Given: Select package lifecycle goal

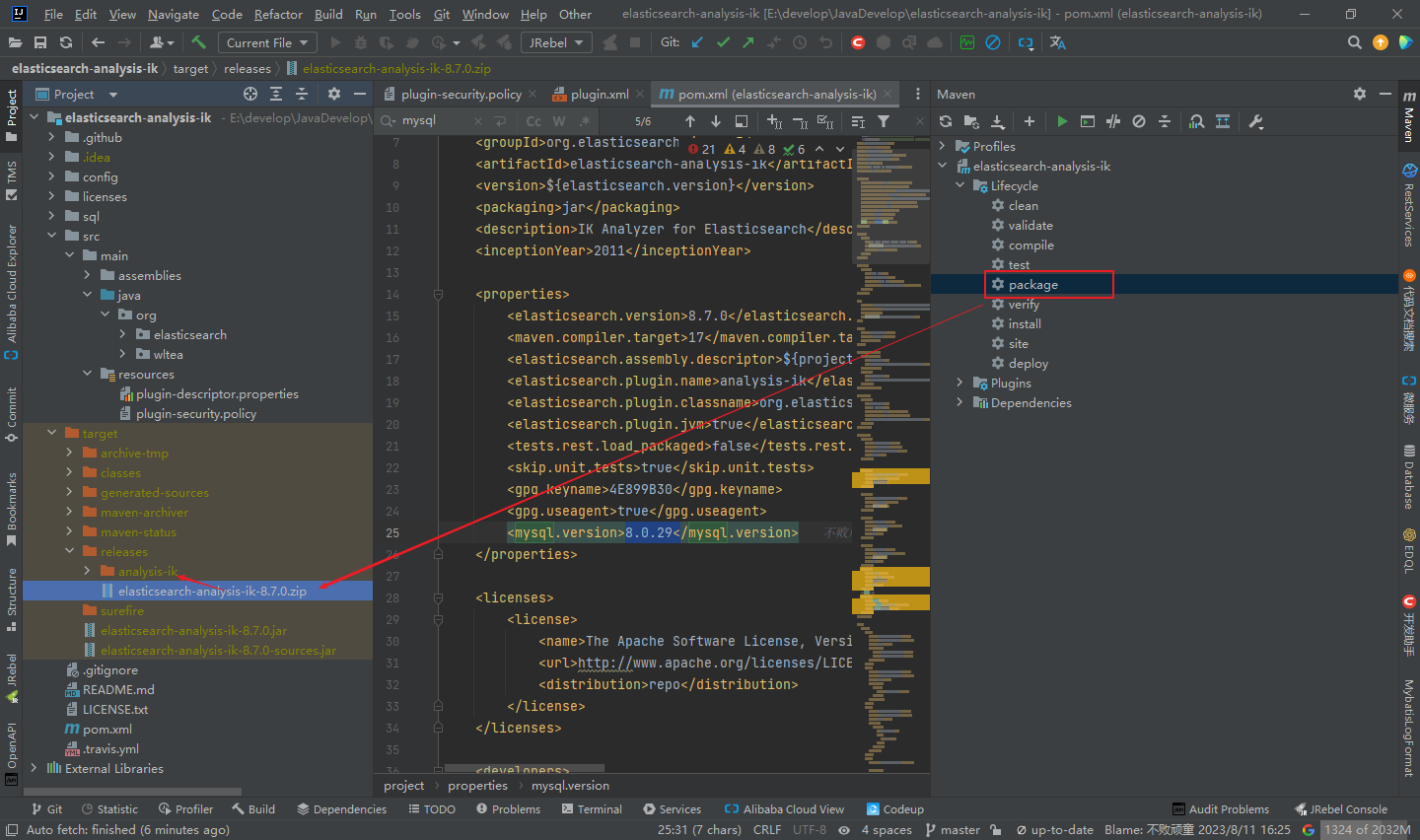Looking at the screenshot, I should click(1032, 284).
